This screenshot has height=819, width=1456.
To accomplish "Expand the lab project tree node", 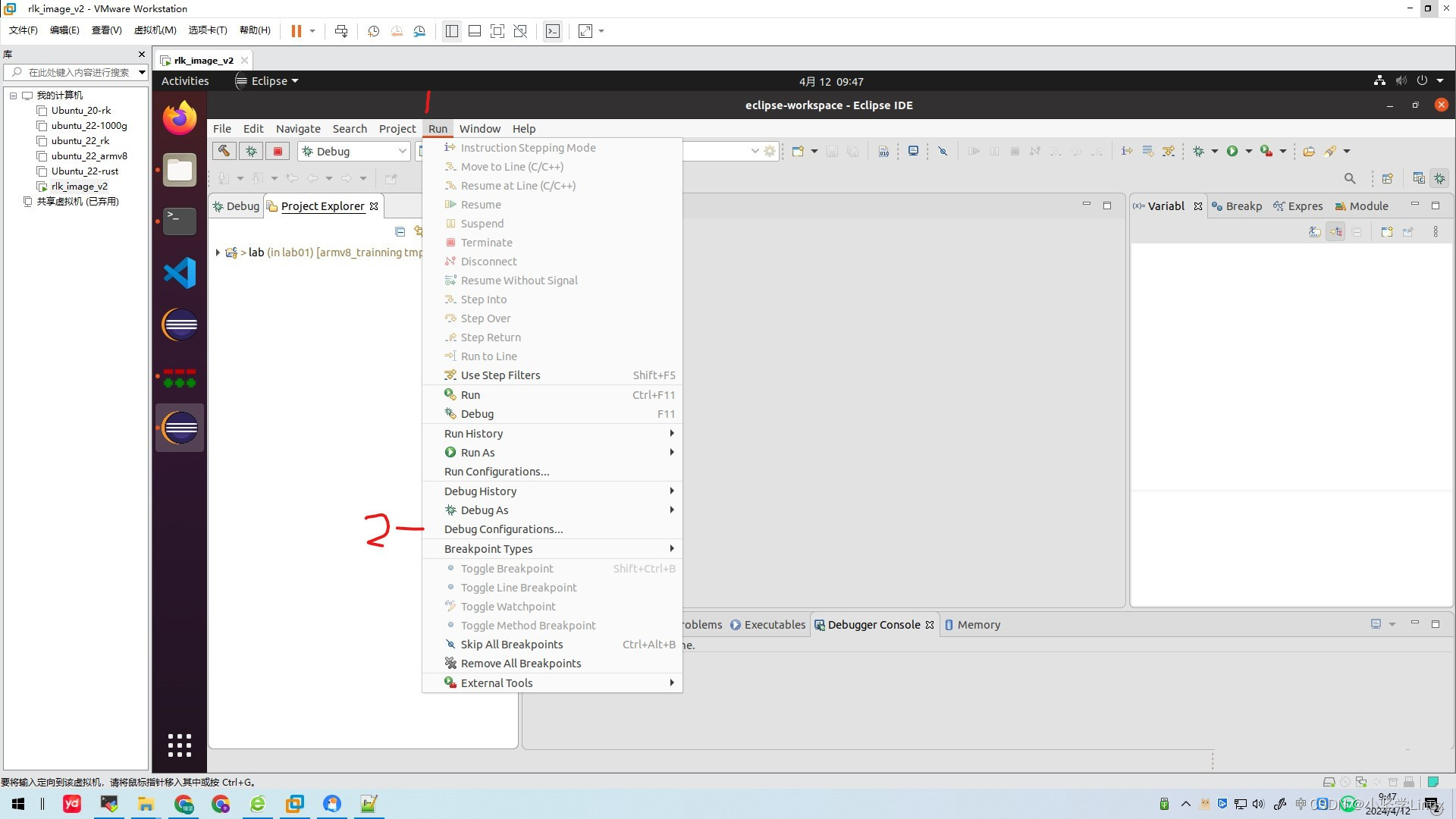I will [218, 253].
